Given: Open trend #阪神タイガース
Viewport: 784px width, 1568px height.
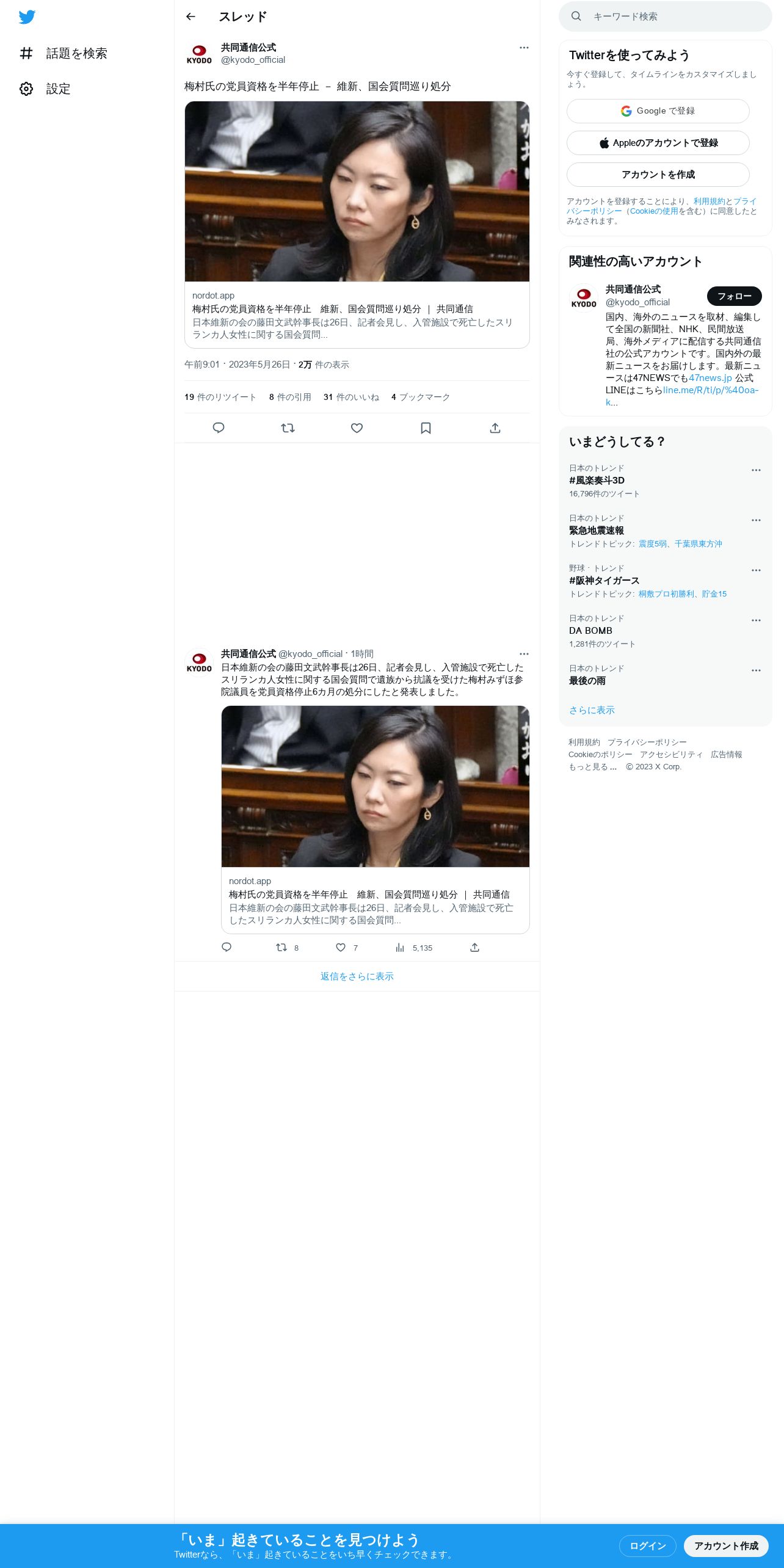Looking at the screenshot, I should (604, 581).
